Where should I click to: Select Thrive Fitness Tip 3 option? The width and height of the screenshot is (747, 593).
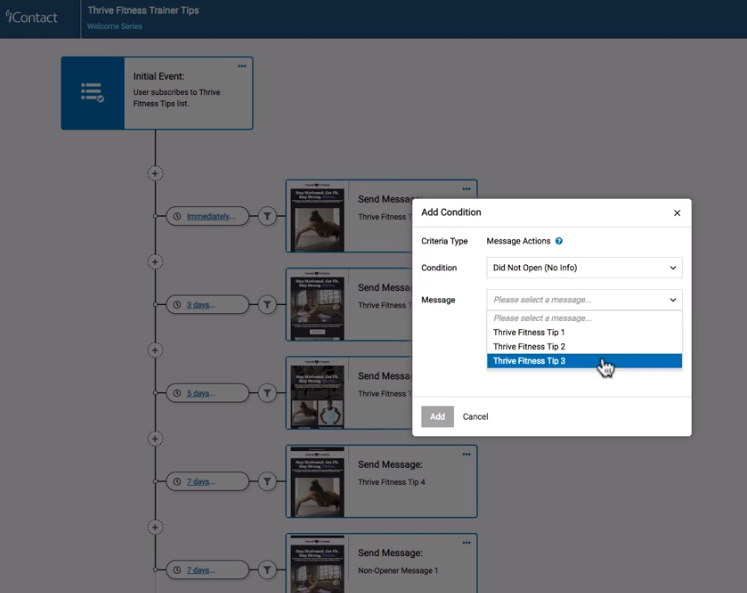click(584, 361)
